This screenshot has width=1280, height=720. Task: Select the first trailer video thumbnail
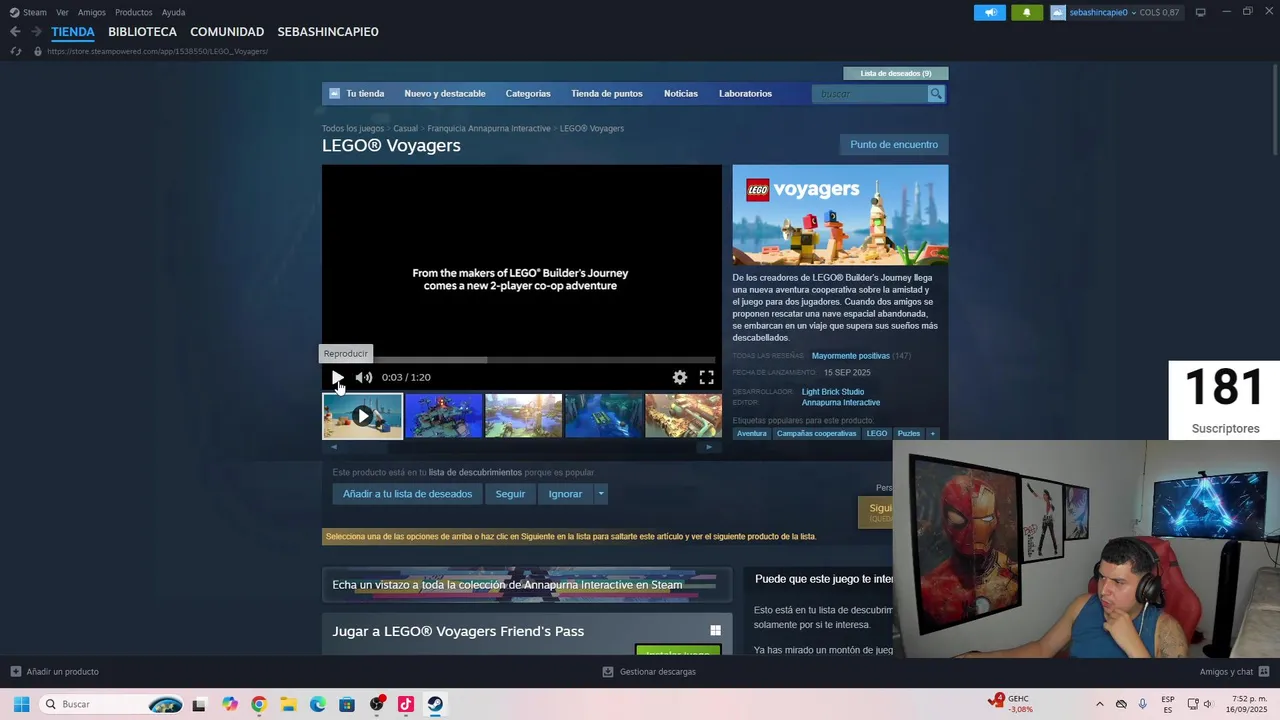pos(362,416)
